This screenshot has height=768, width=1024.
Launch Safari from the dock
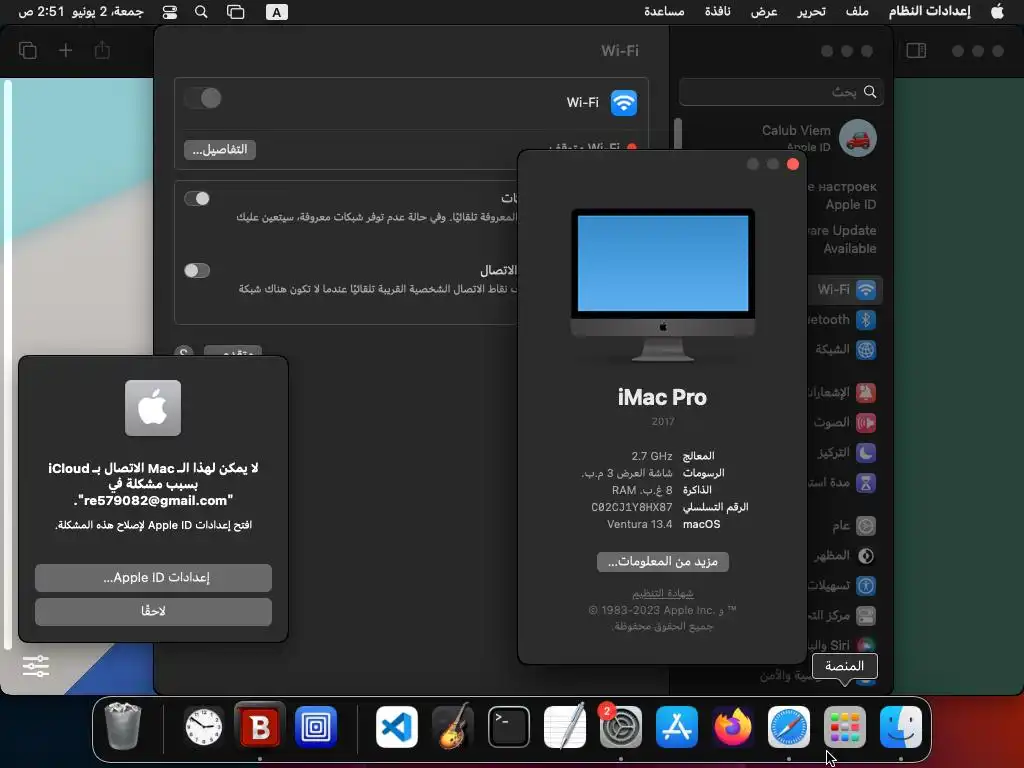(788, 727)
